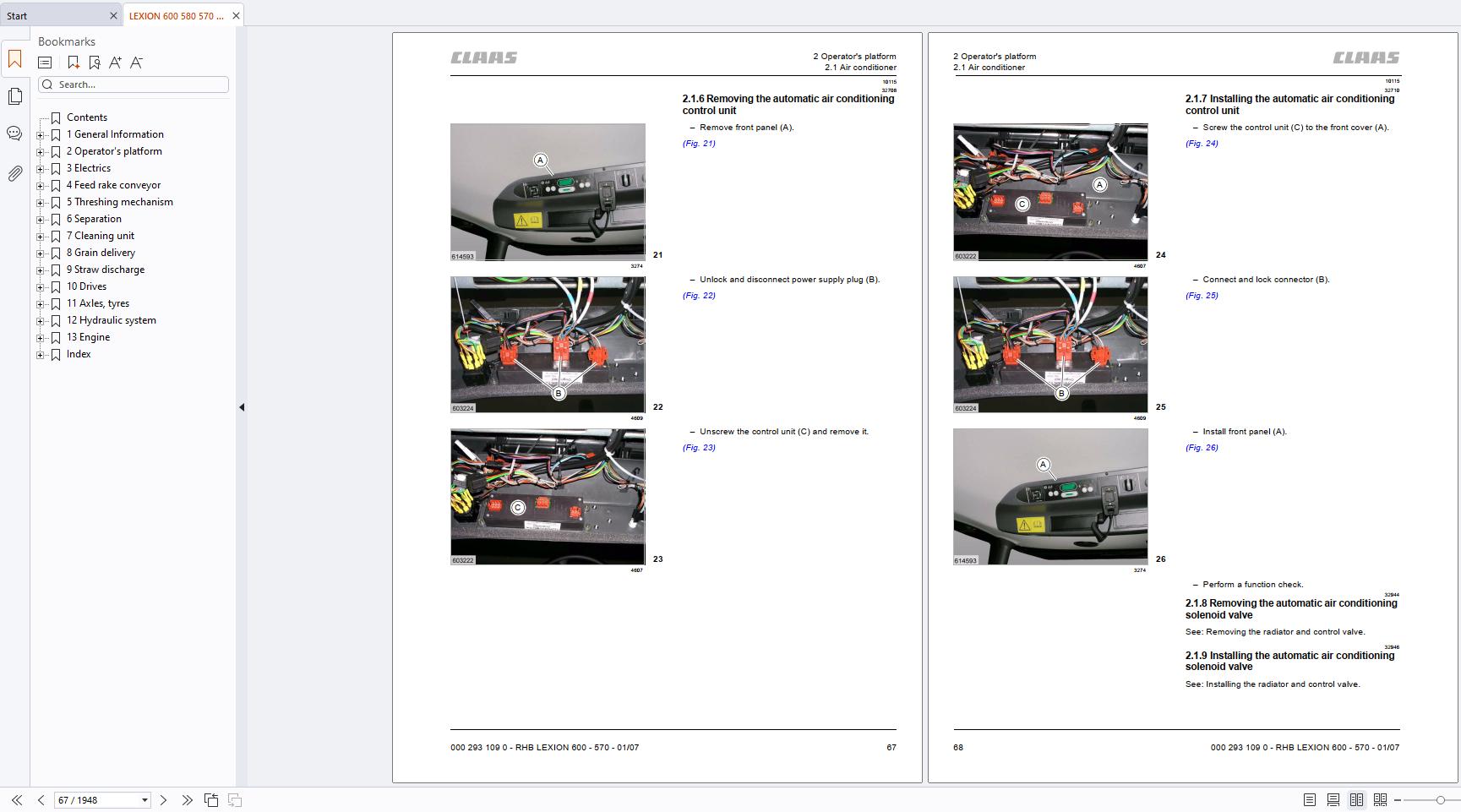Click the zoom out minus icon

tap(1398, 800)
